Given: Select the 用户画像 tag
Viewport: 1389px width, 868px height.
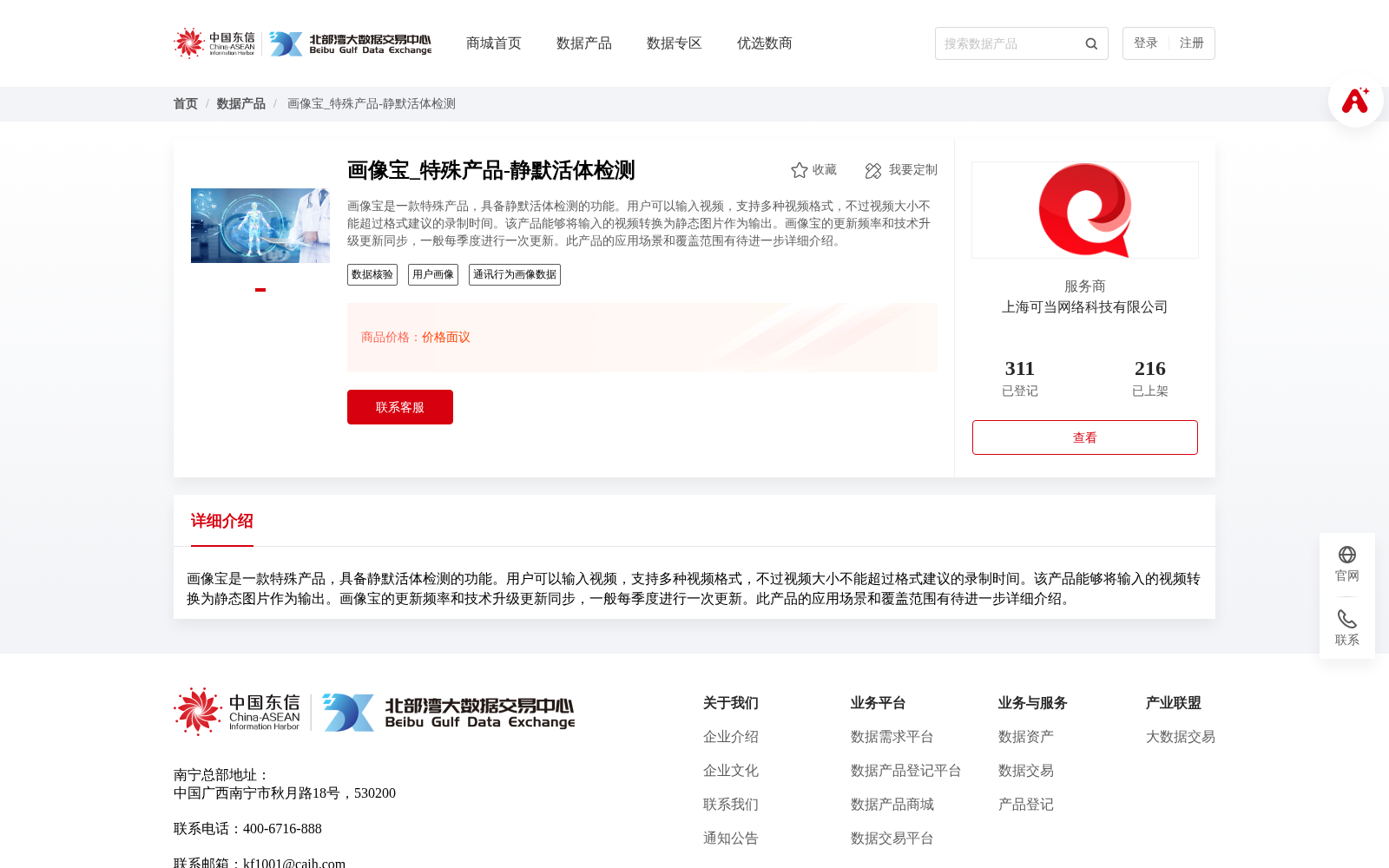Looking at the screenshot, I should point(433,274).
